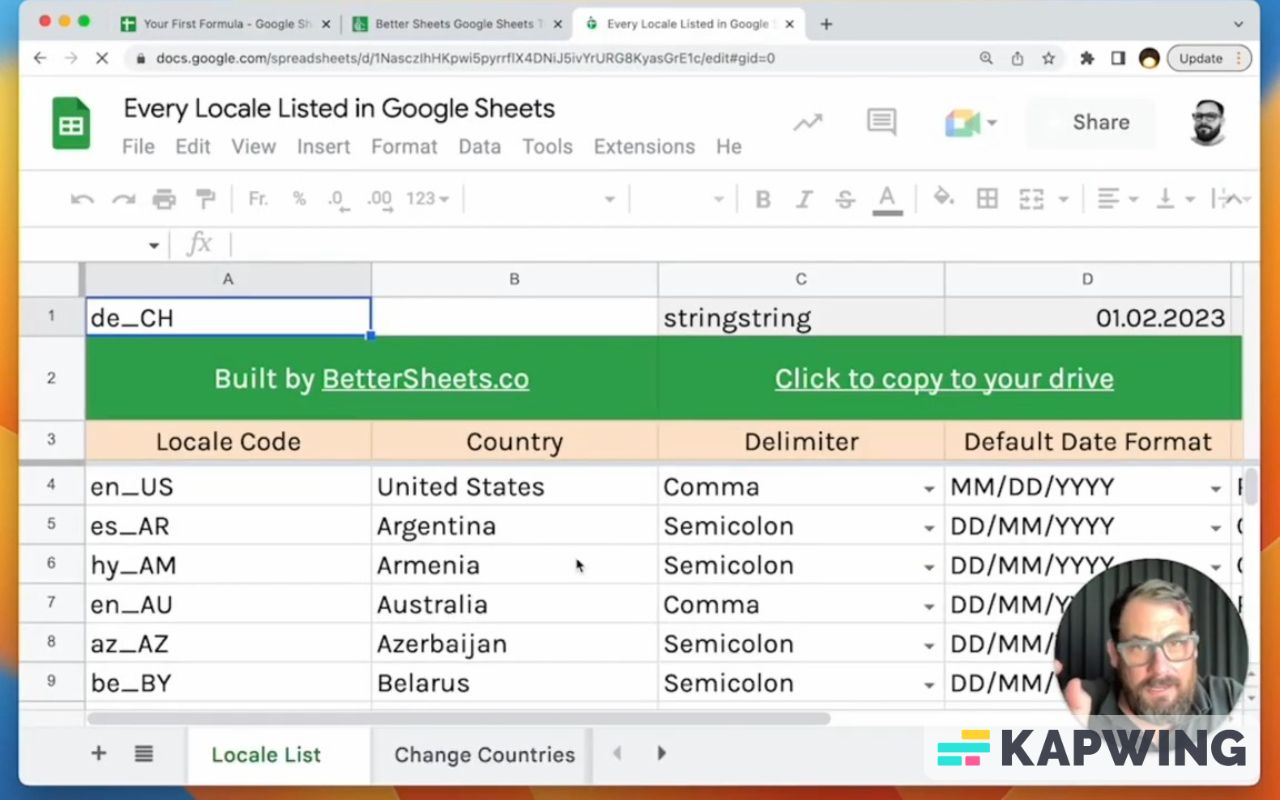Open the 123 number format dropdown
This screenshot has height=800, width=1280.
[427, 199]
